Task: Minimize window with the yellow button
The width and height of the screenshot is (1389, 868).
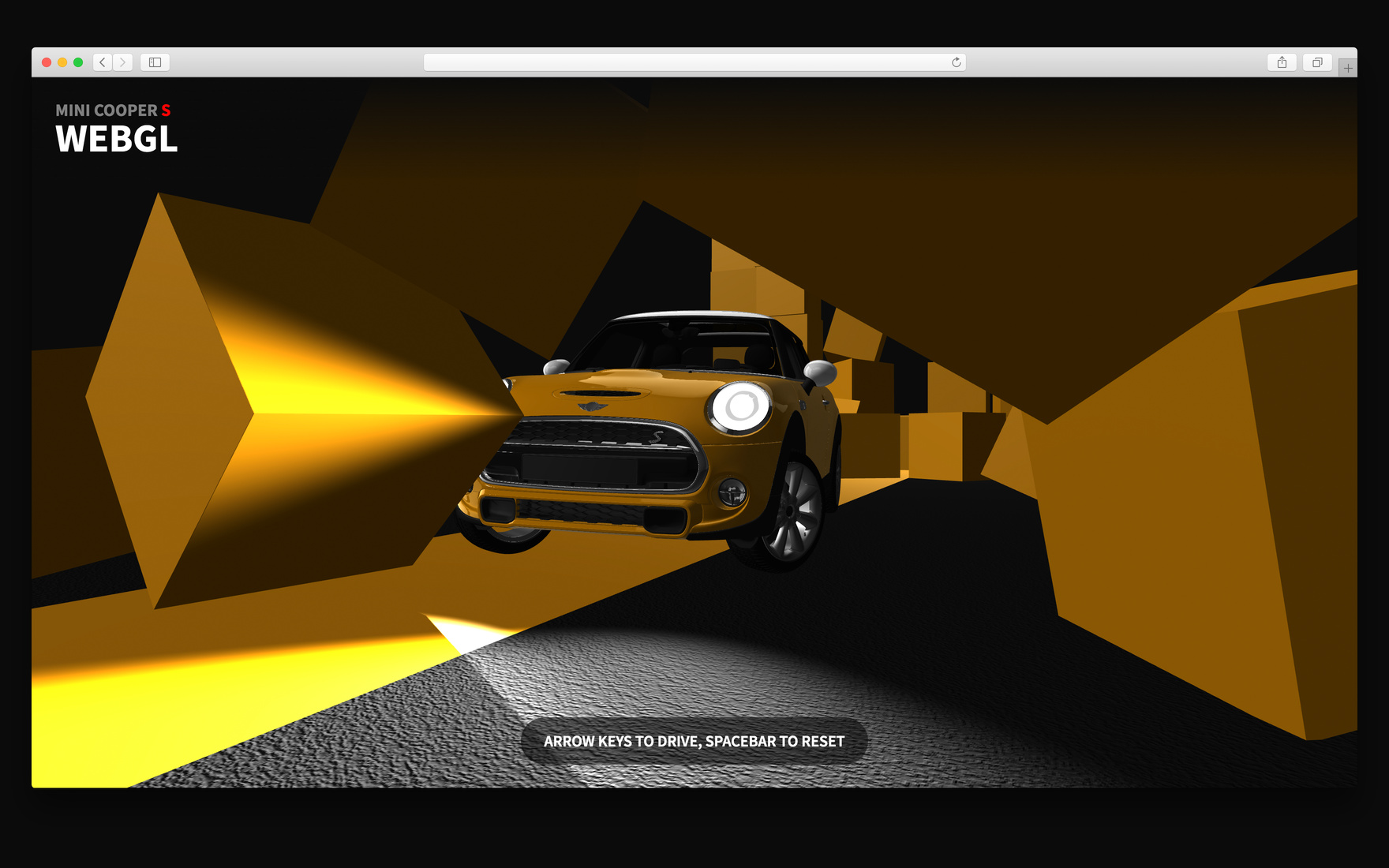Action: [x=62, y=62]
